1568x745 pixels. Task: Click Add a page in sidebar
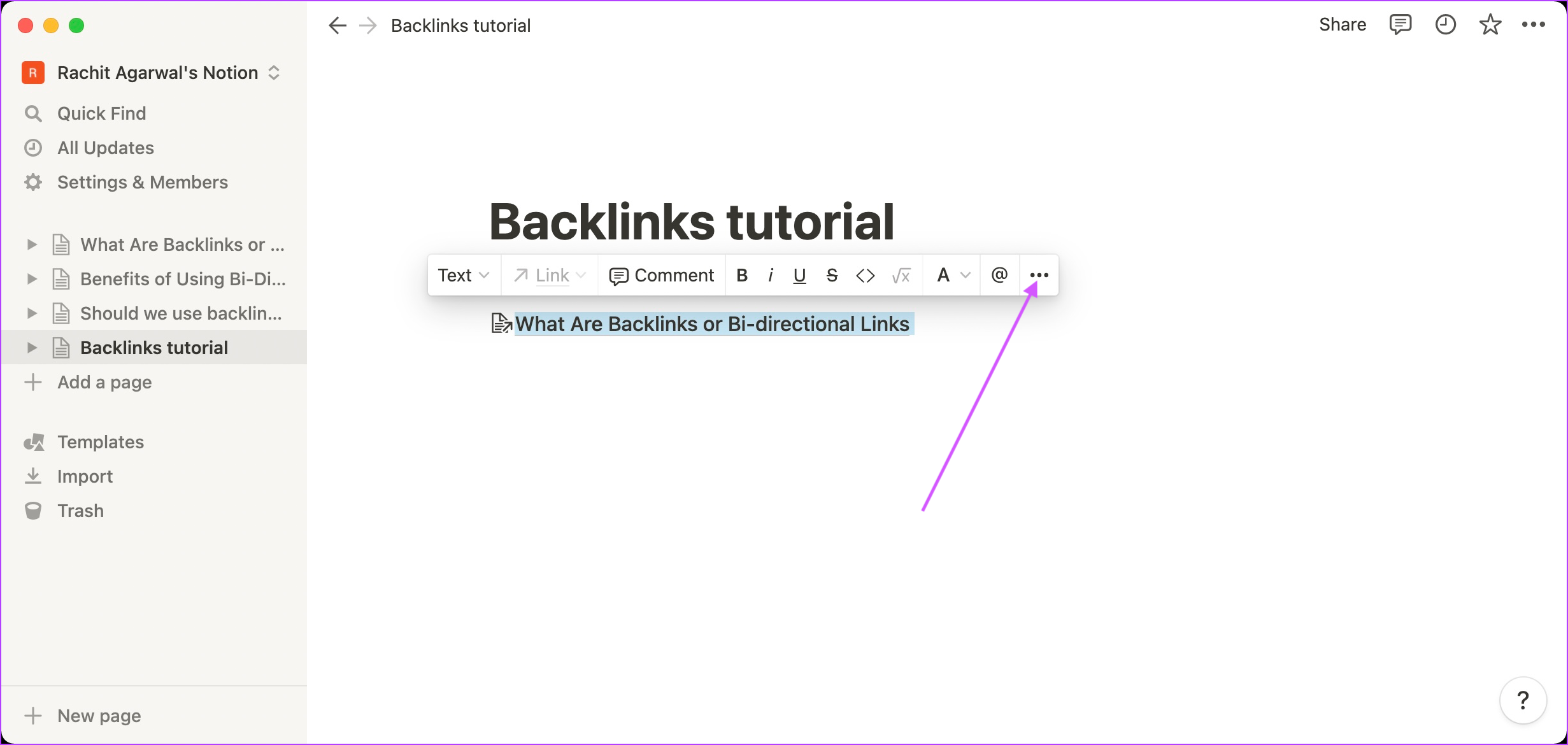pyautogui.click(x=104, y=382)
